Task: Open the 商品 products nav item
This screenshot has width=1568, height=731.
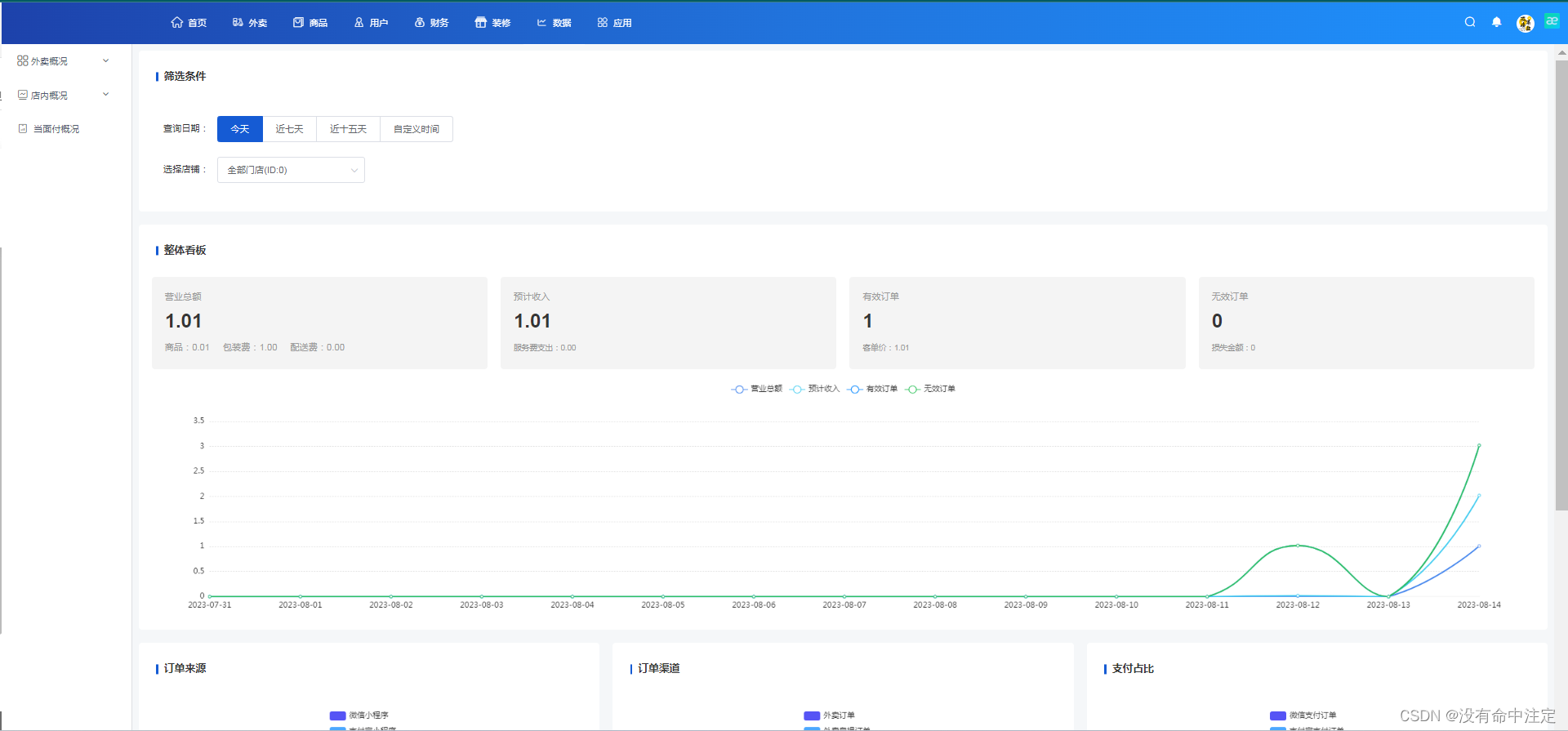Action: 310,23
